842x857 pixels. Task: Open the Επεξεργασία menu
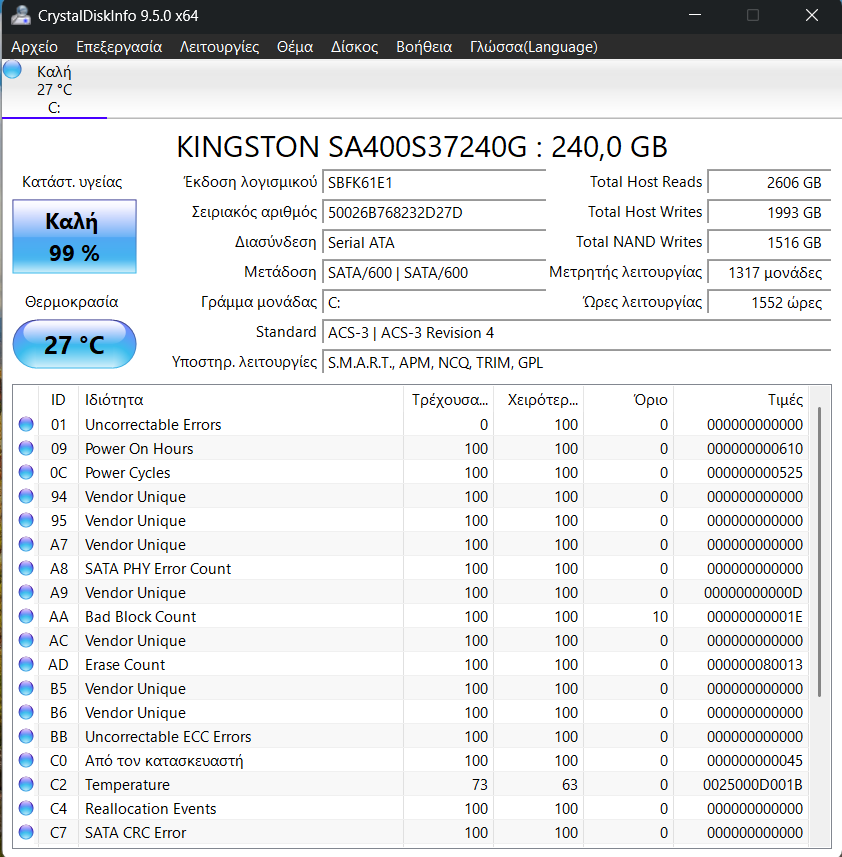tap(119, 47)
